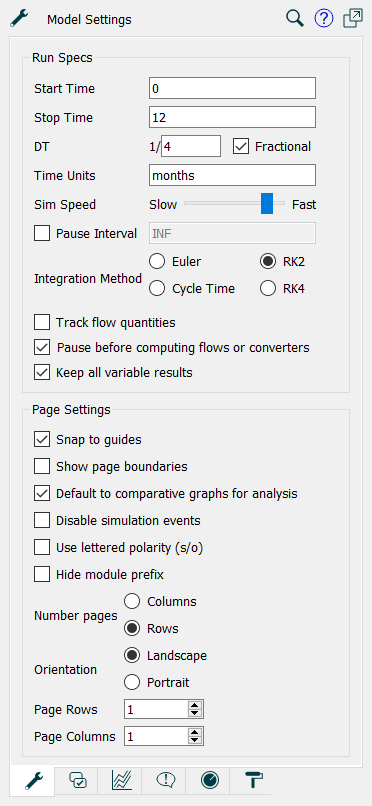Open the paint roller styles tab icon

pos(253,780)
